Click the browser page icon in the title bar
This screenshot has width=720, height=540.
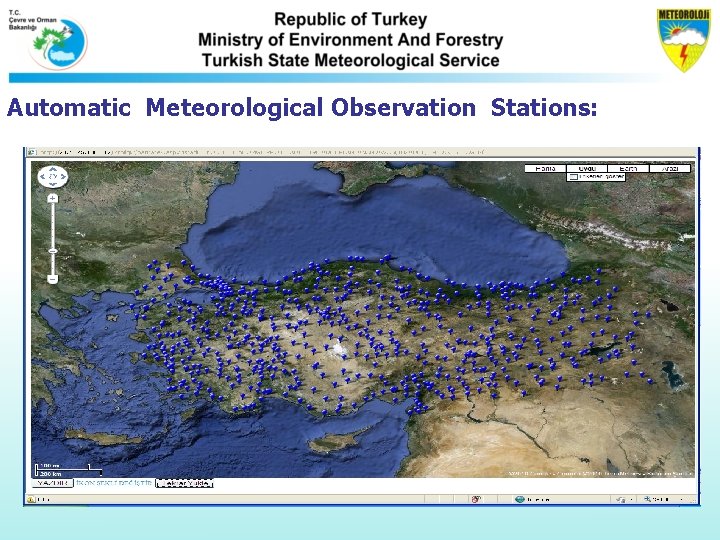[x=32, y=152]
